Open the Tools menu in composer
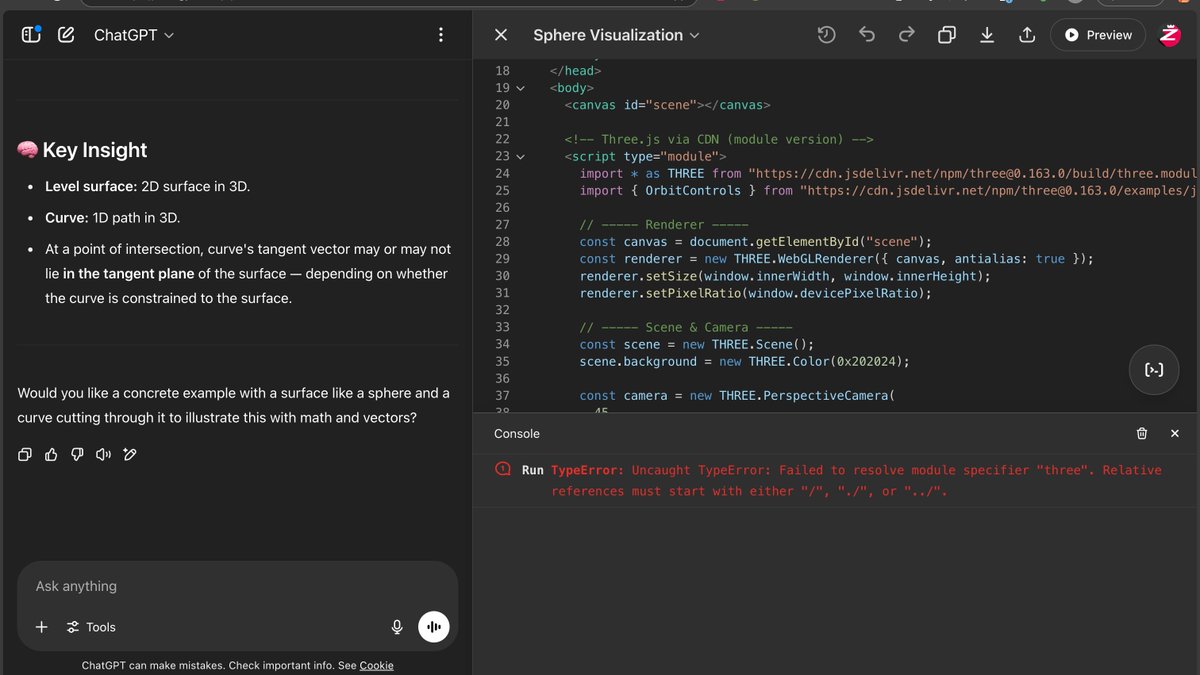1200x675 pixels. click(x=91, y=627)
